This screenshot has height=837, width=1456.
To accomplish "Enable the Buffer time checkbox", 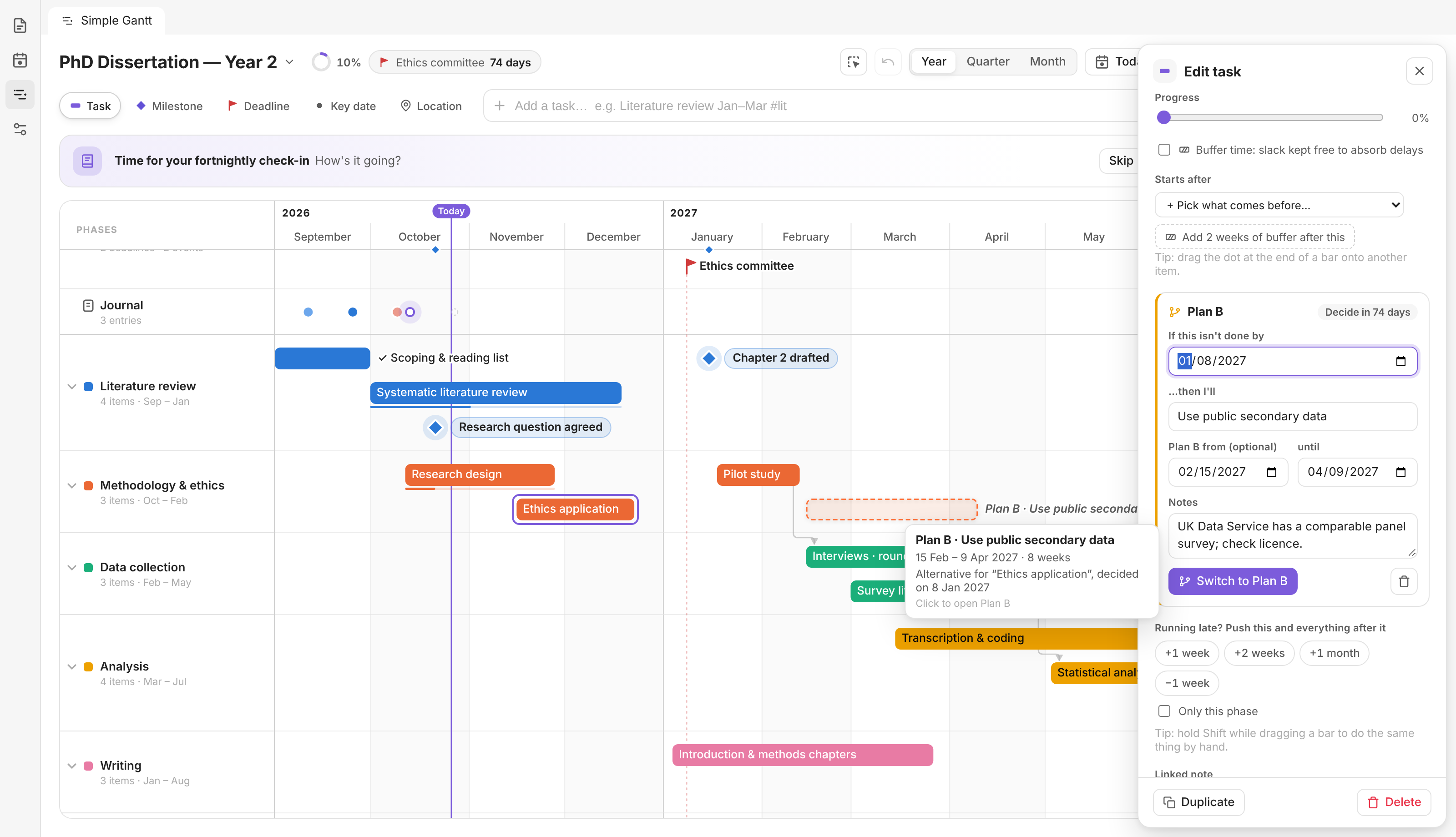I will [1164, 150].
